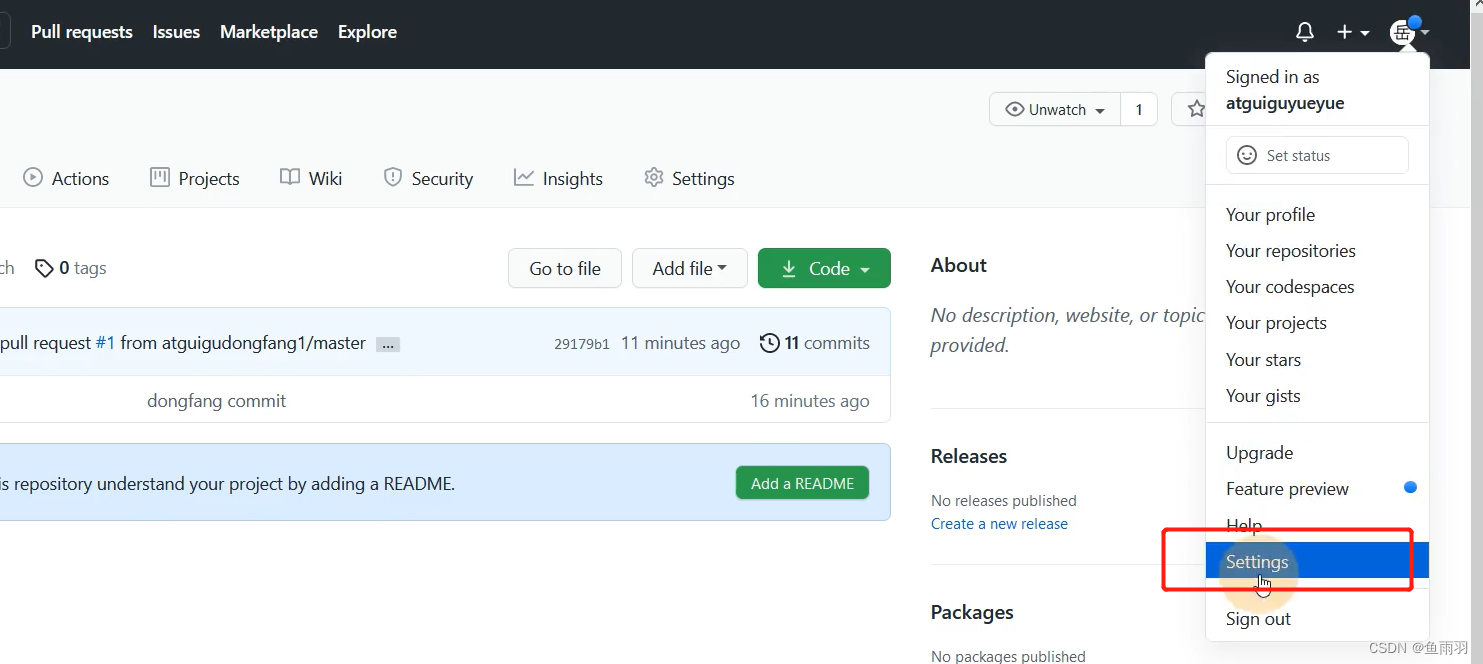Screen dimensions: 1483x664
Task: Open the Security tab
Action: click(x=428, y=178)
